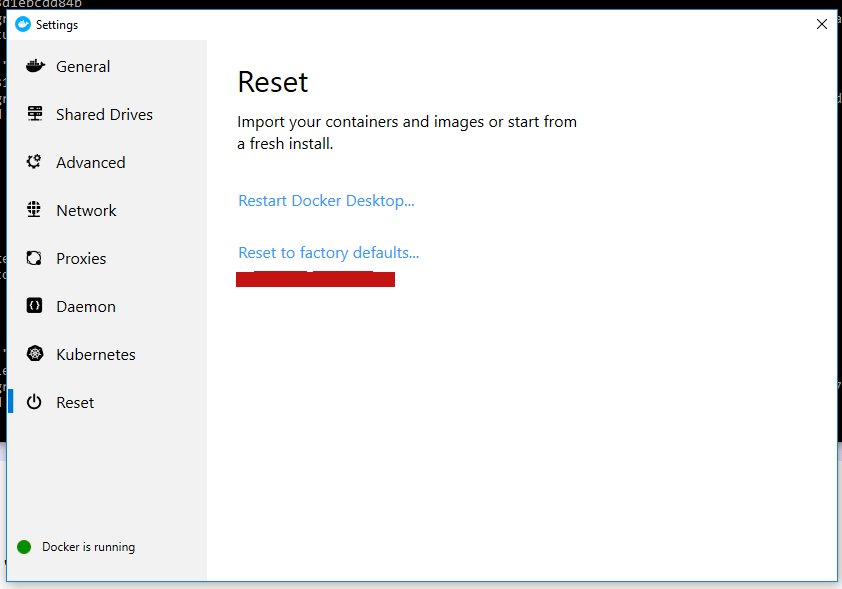Close the Settings window
842x589 pixels.
tap(822, 24)
